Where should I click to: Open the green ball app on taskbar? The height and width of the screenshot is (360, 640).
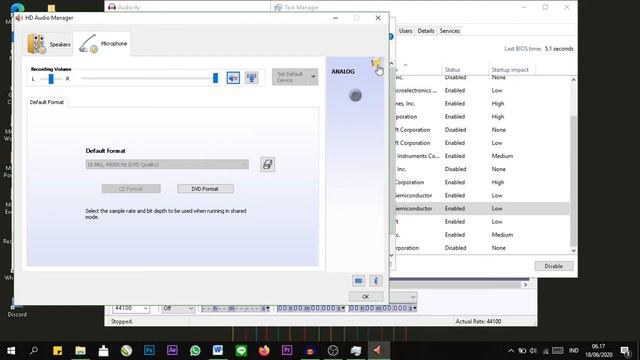click(x=127, y=351)
